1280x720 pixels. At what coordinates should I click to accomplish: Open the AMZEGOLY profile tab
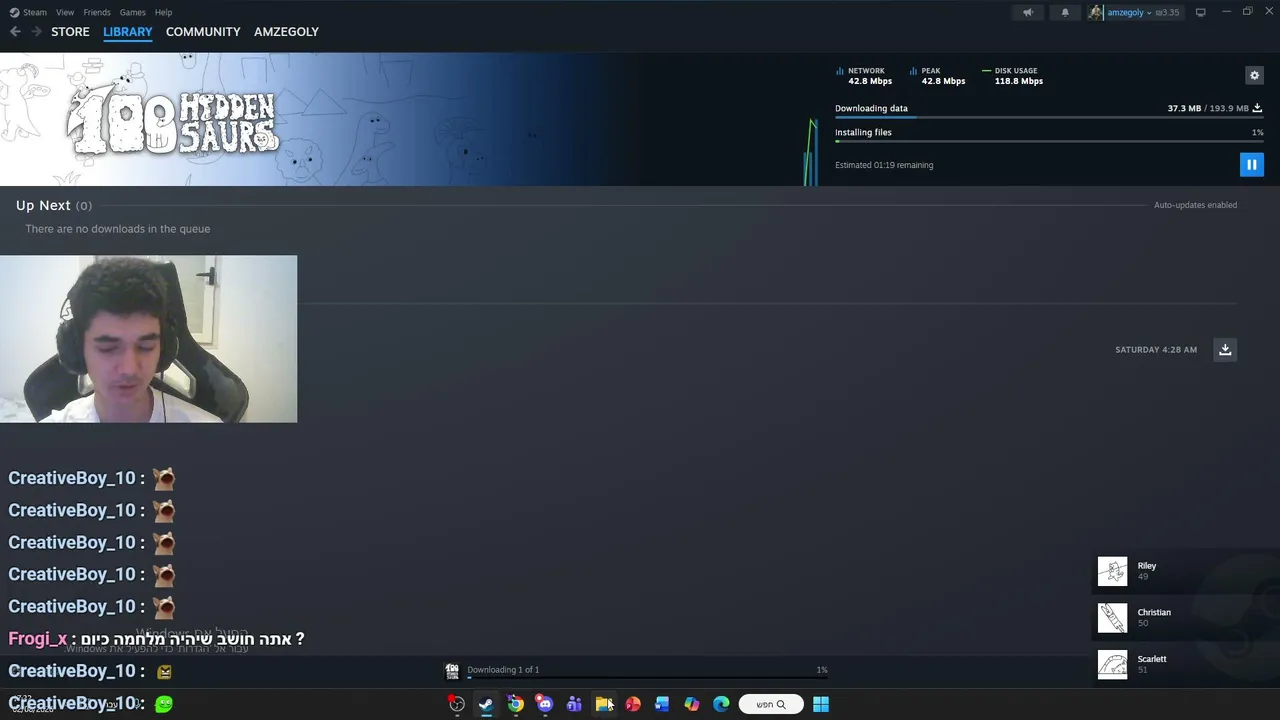[286, 32]
